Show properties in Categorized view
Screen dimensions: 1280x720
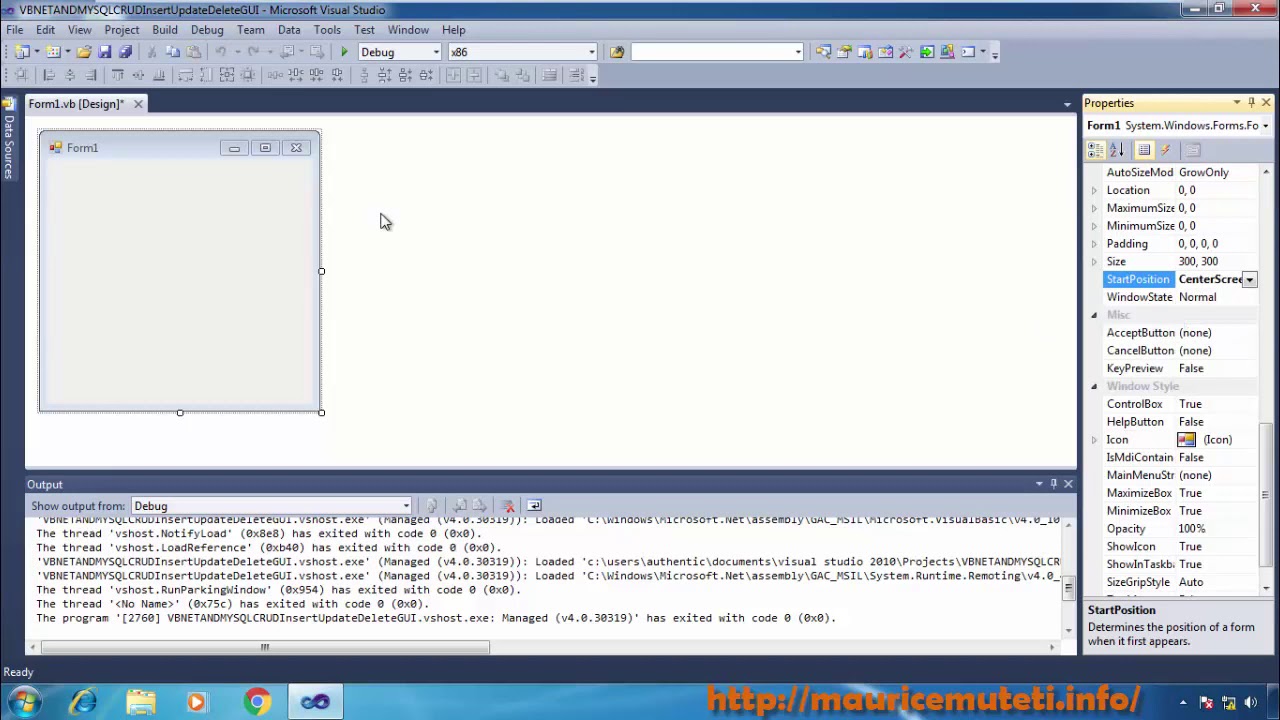pos(1096,150)
